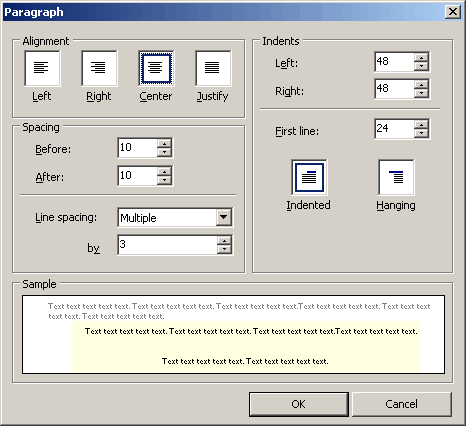466x426 pixels.
Task: Decrease Left indent with down arrow
Action: (421, 66)
